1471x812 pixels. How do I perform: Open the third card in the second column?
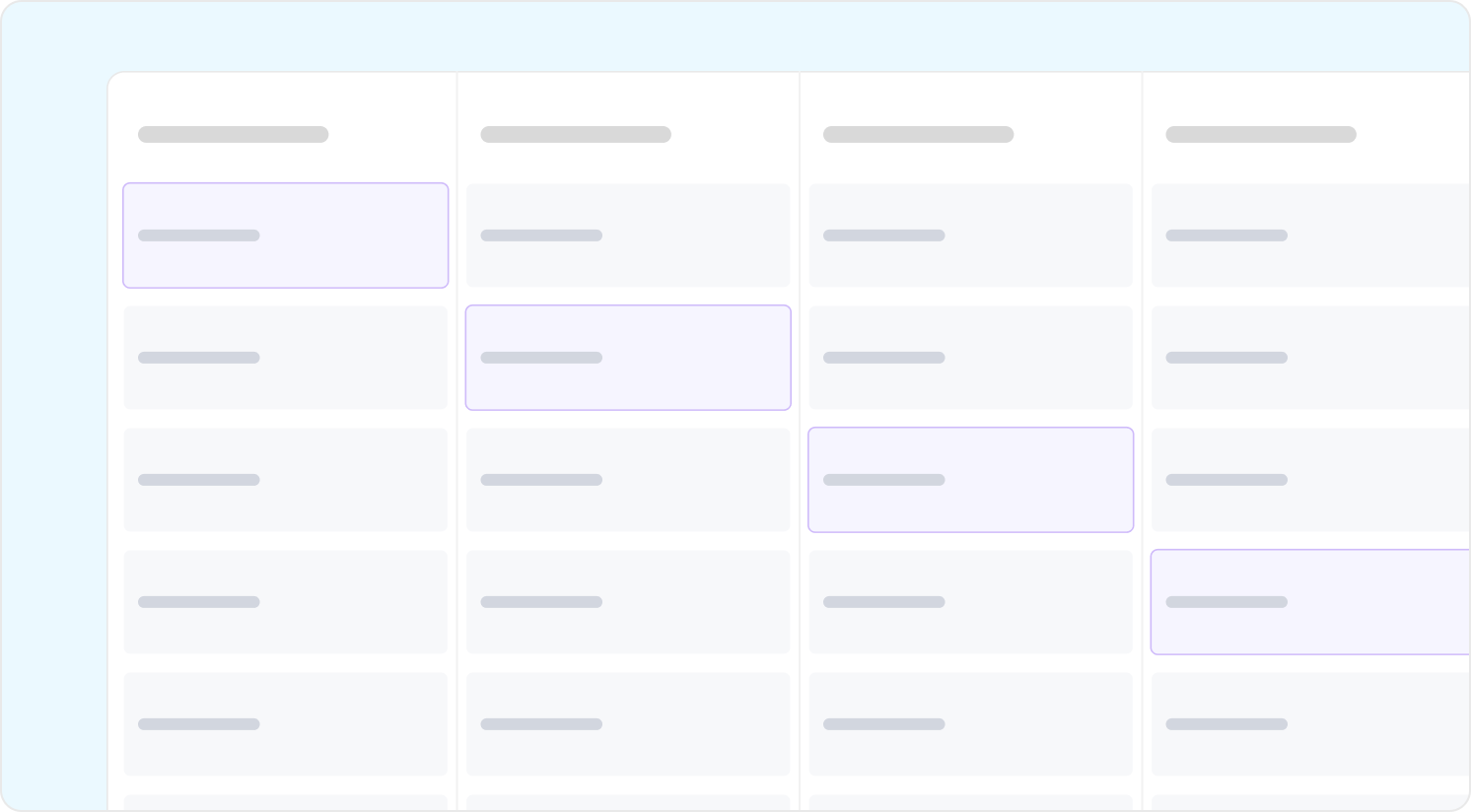point(628,480)
